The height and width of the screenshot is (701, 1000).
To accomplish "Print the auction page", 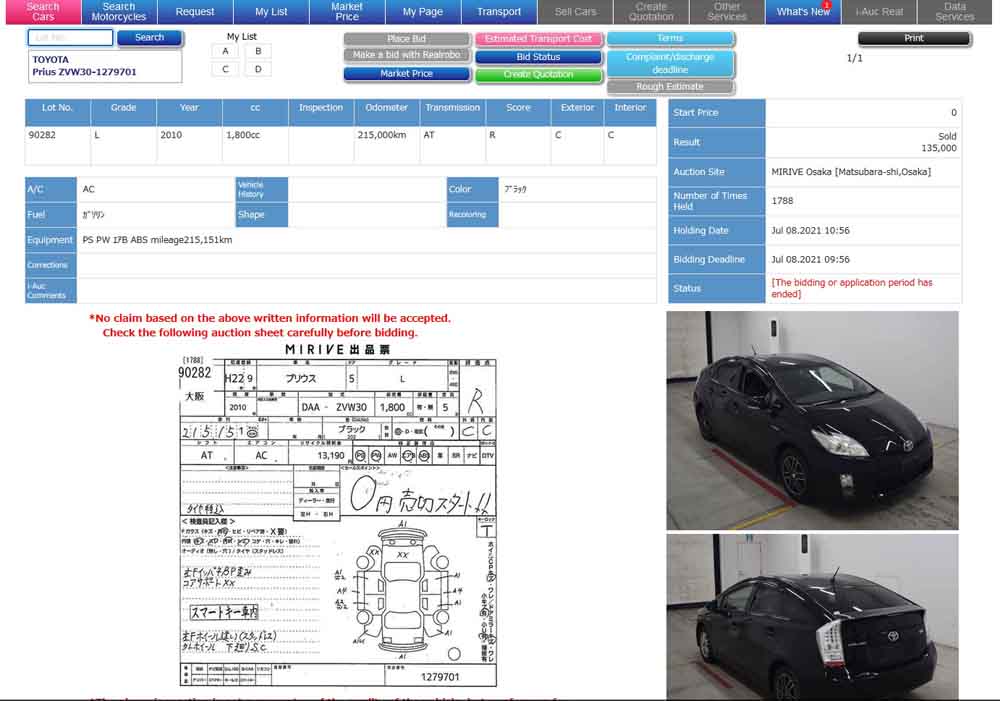I will coord(914,38).
